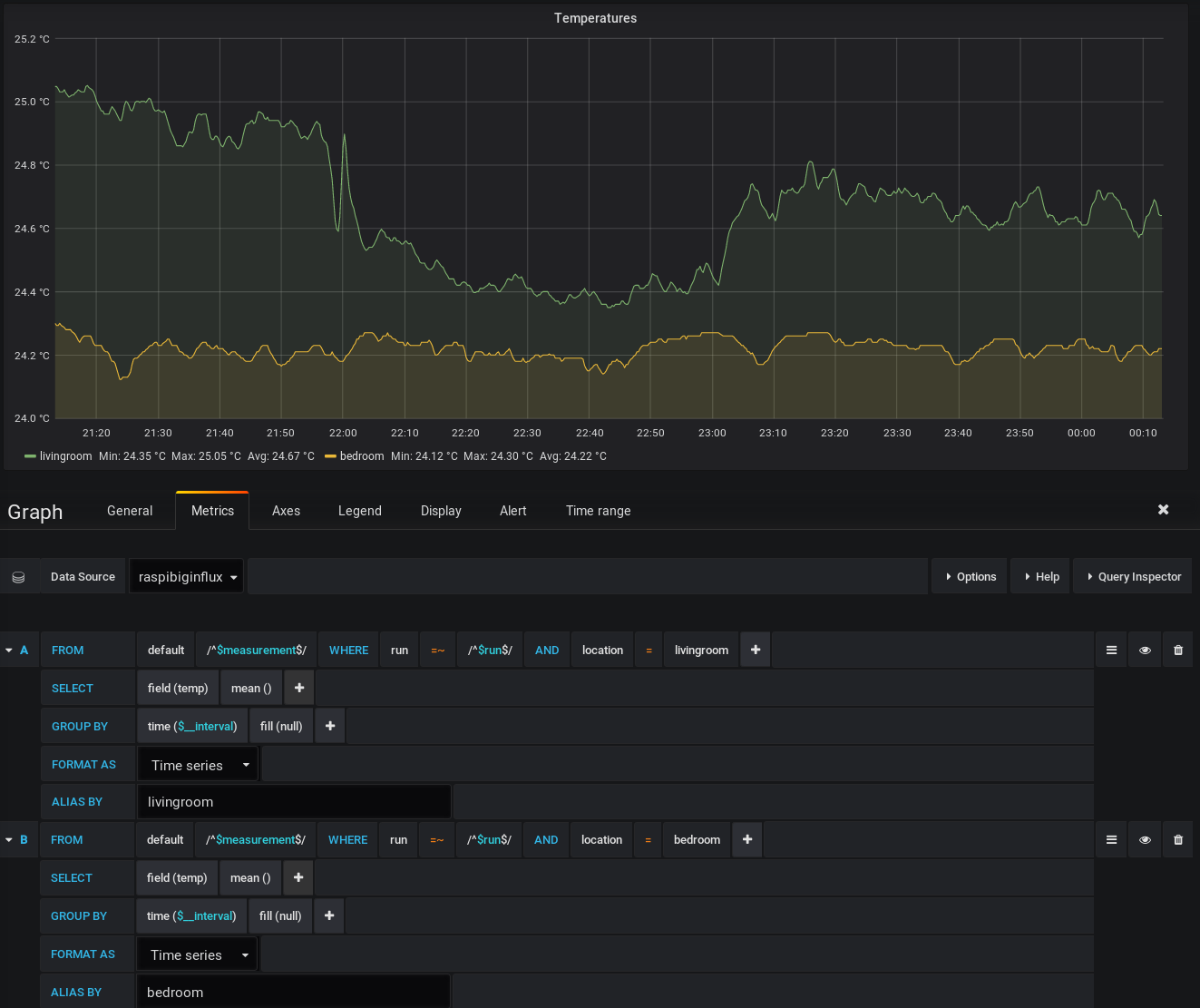The image size is (1200, 1008).
Task: Click the database icon beside Data Source
Action: click(x=18, y=577)
